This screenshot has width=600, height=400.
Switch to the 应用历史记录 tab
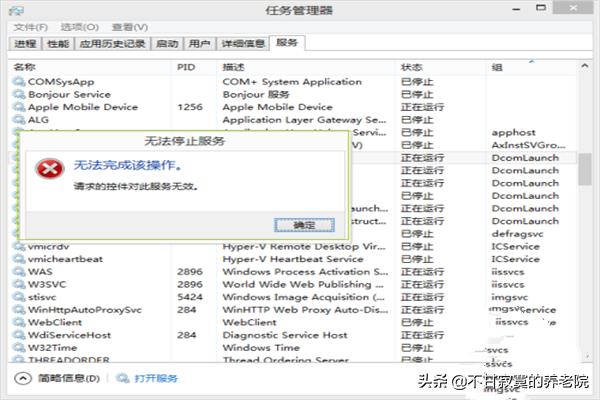click(112, 44)
